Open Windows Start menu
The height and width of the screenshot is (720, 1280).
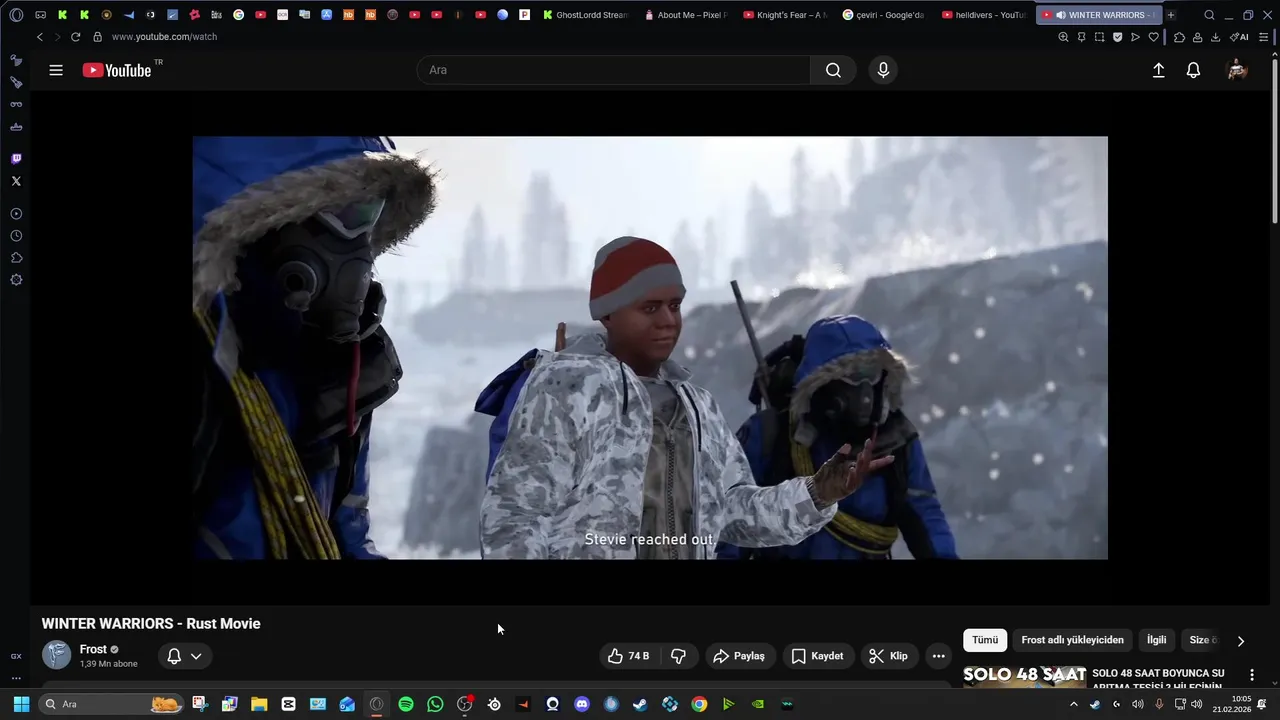(x=21, y=704)
